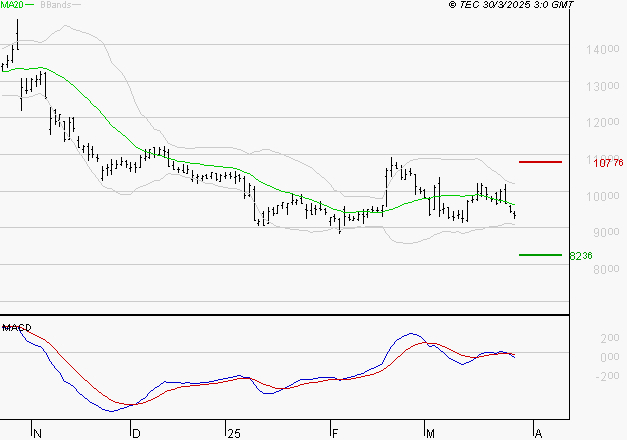Click the M month axis label

[x=430, y=434]
